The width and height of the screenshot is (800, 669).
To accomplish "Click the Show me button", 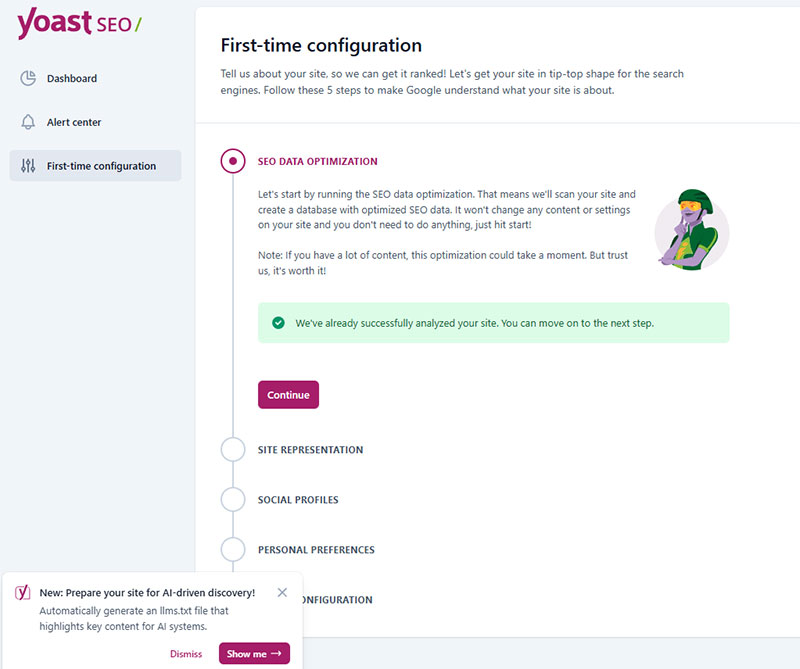I will [254, 653].
